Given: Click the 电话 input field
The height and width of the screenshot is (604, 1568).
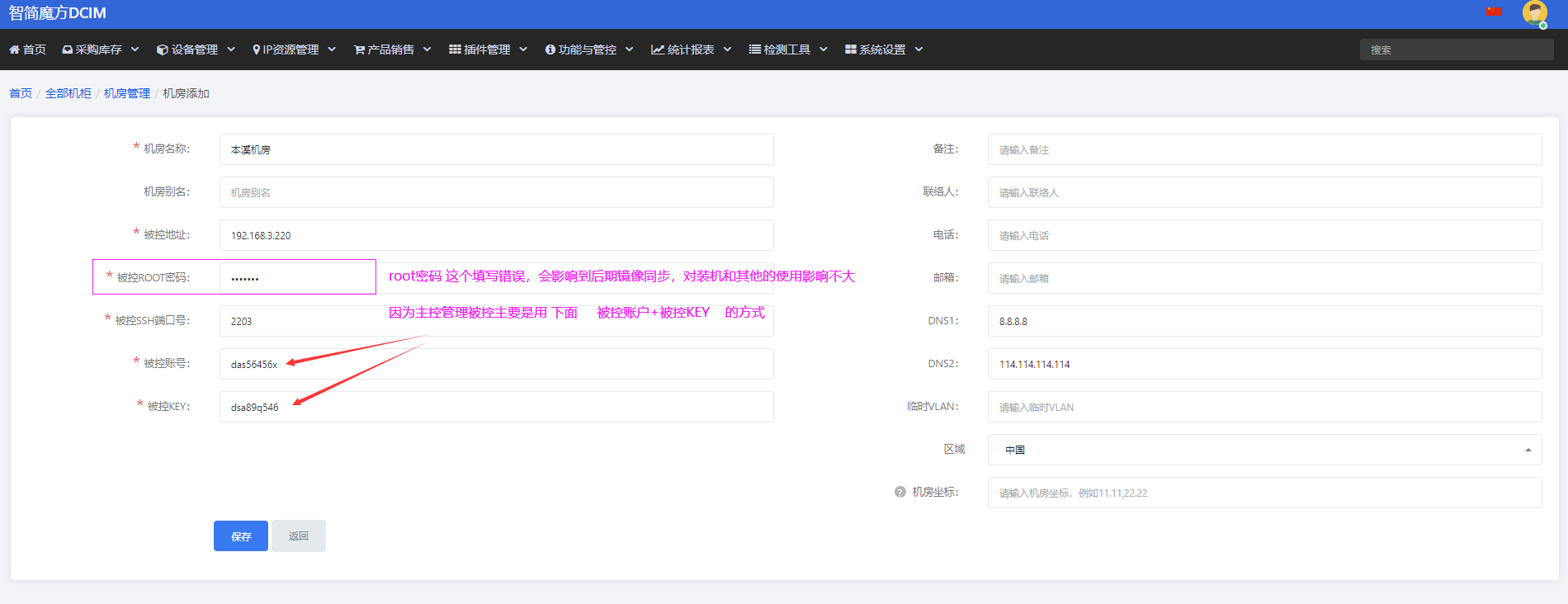Looking at the screenshot, I should tap(1264, 235).
